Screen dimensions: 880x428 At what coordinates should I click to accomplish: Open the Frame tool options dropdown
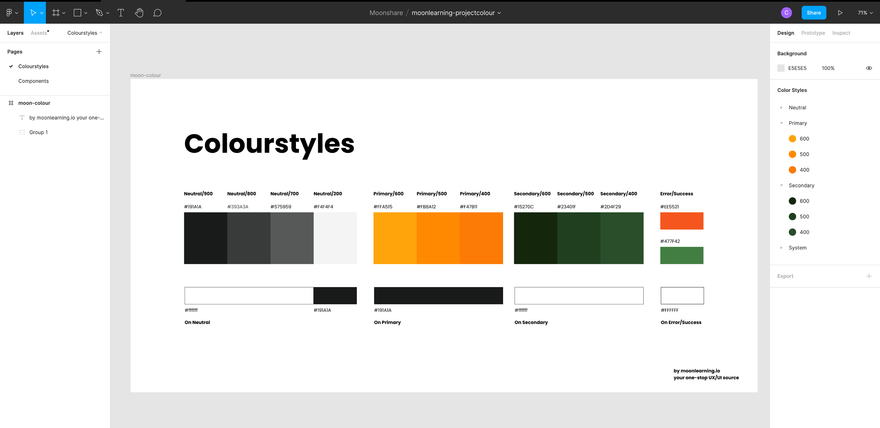click(x=63, y=13)
